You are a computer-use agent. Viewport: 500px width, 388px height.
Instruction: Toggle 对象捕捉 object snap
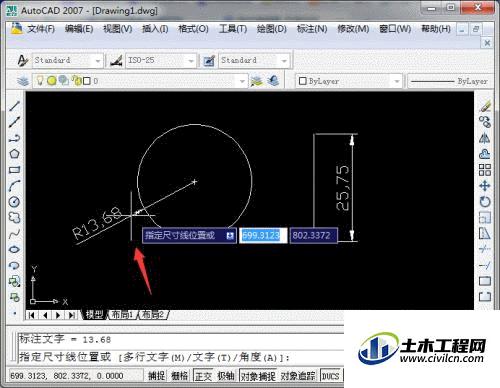tap(258, 376)
